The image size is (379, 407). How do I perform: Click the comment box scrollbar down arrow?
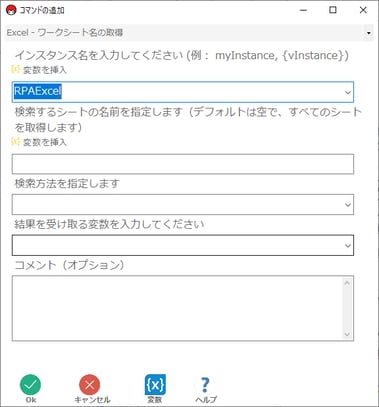point(347,334)
